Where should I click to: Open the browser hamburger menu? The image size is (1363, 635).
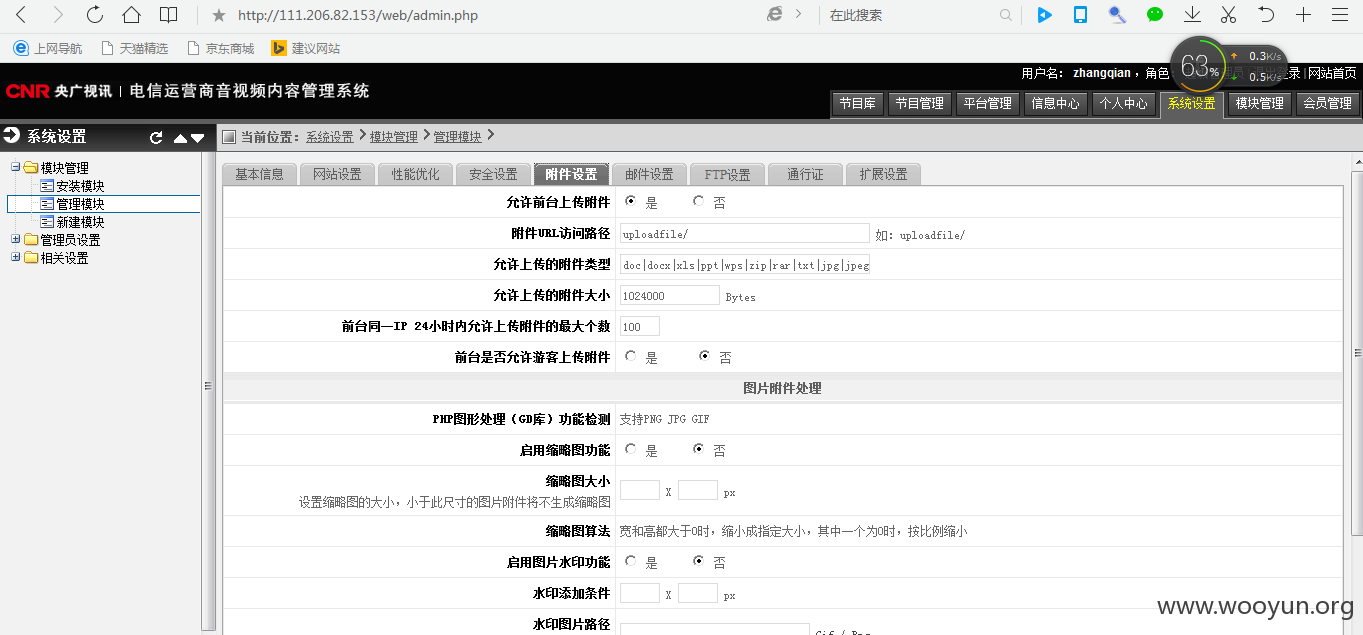[1340, 15]
